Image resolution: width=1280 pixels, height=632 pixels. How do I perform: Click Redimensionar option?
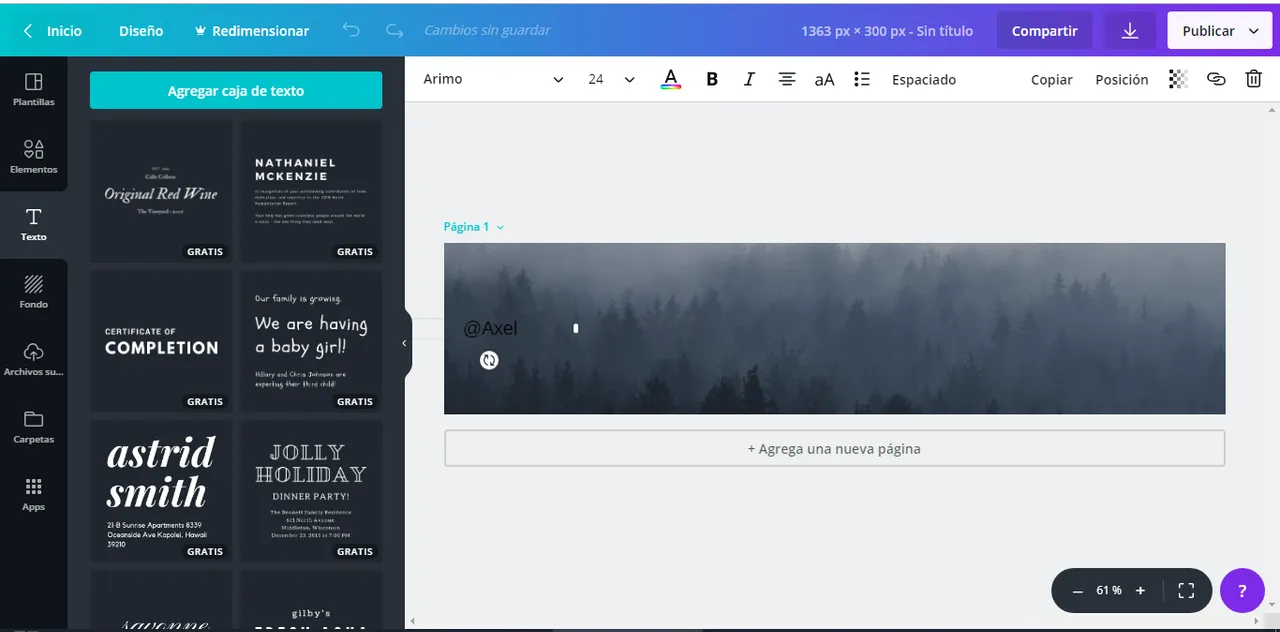[251, 31]
